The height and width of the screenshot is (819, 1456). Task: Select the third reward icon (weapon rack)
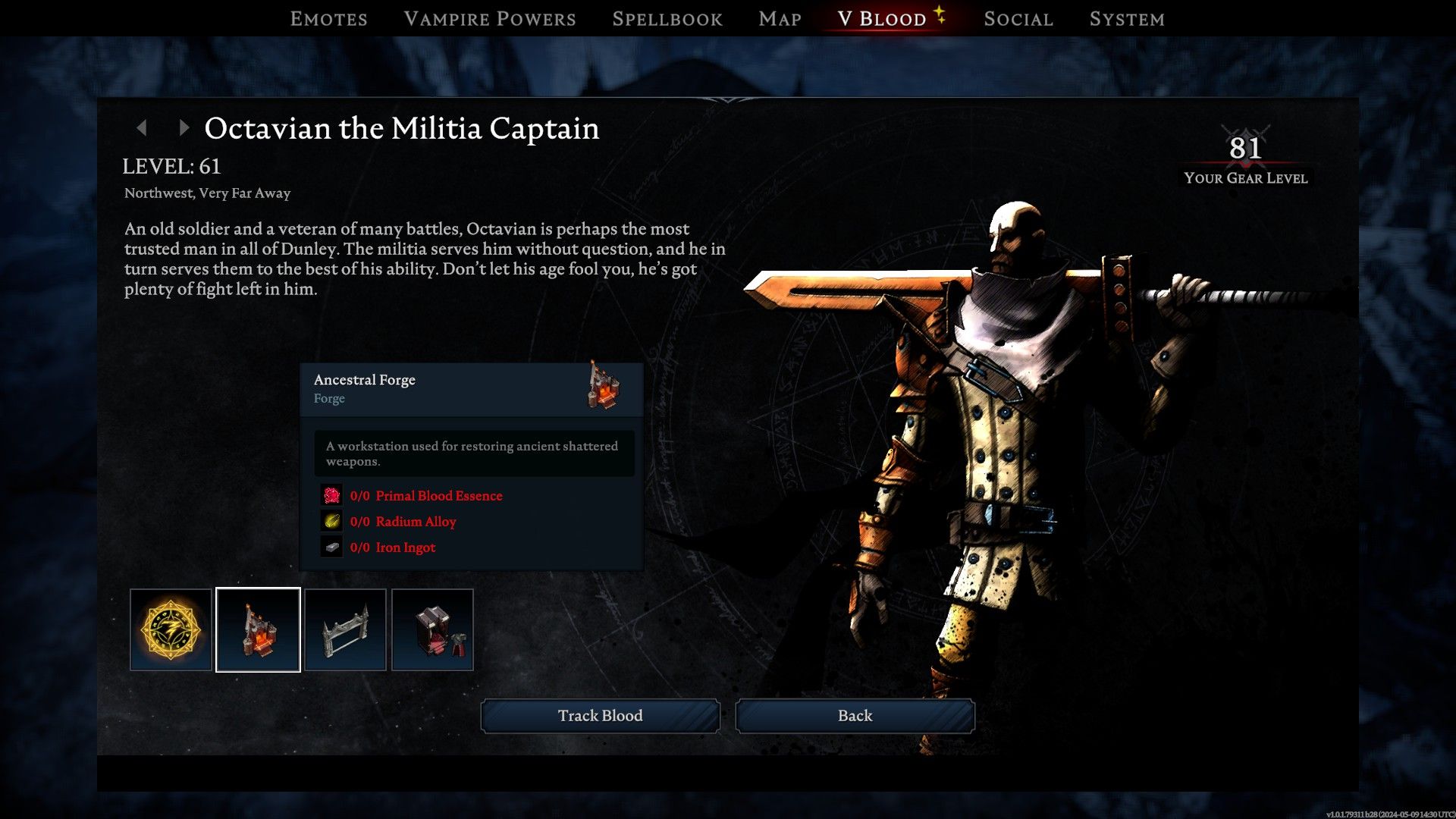[344, 630]
